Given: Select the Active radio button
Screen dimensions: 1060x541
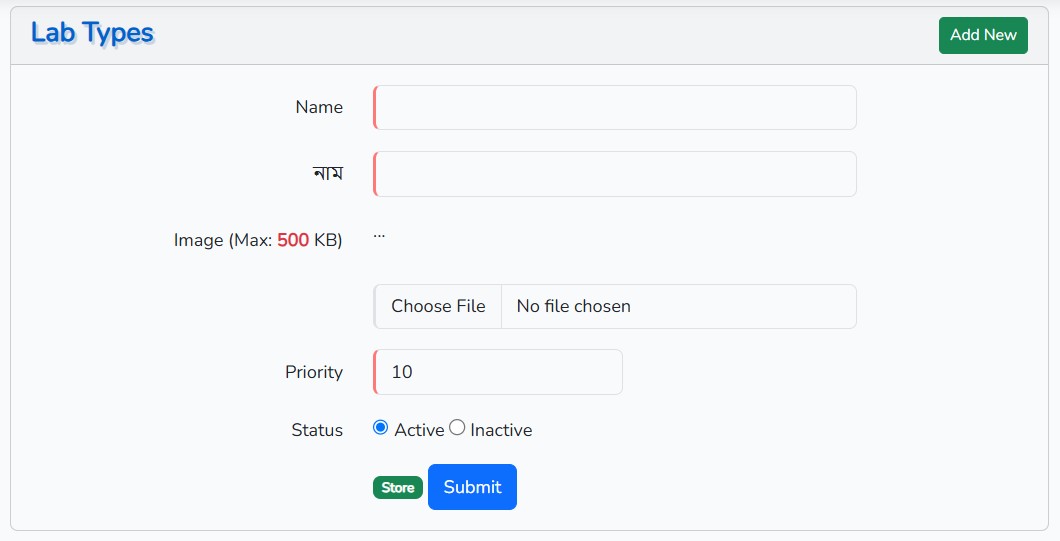Looking at the screenshot, I should (x=381, y=428).
